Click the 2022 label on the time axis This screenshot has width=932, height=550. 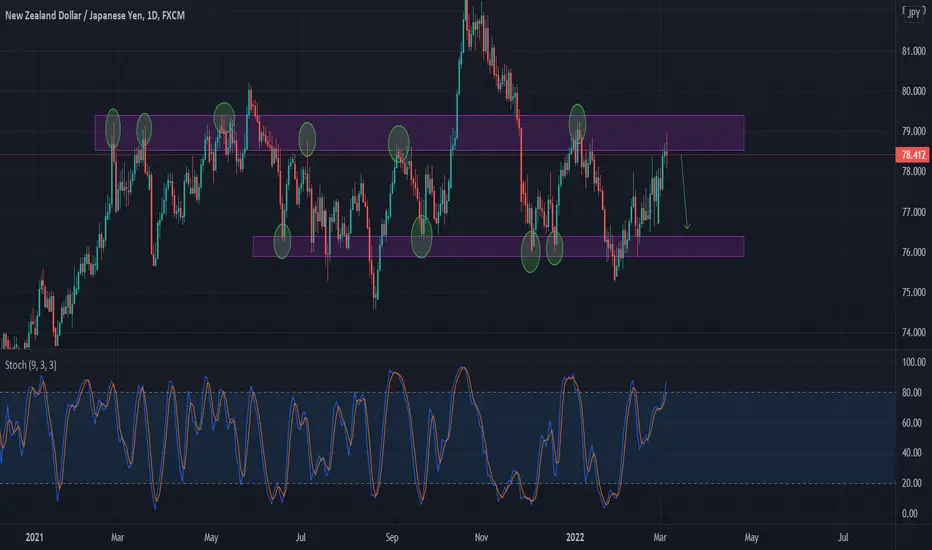click(x=575, y=538)
